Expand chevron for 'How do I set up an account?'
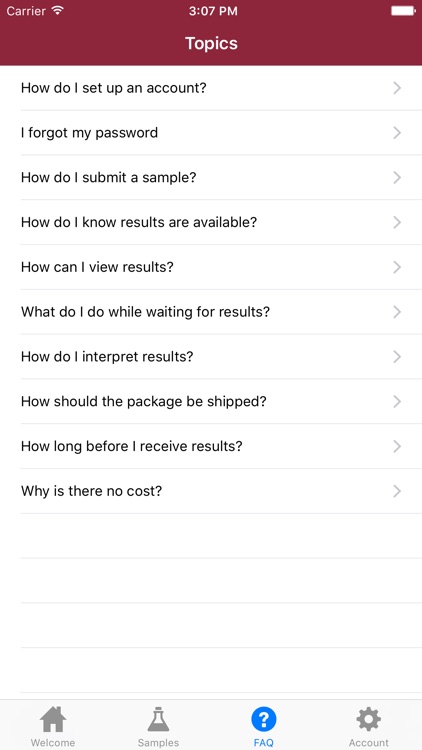Viewport: 422px width, 750px height. pyautogui.click(x=397, y=88)
